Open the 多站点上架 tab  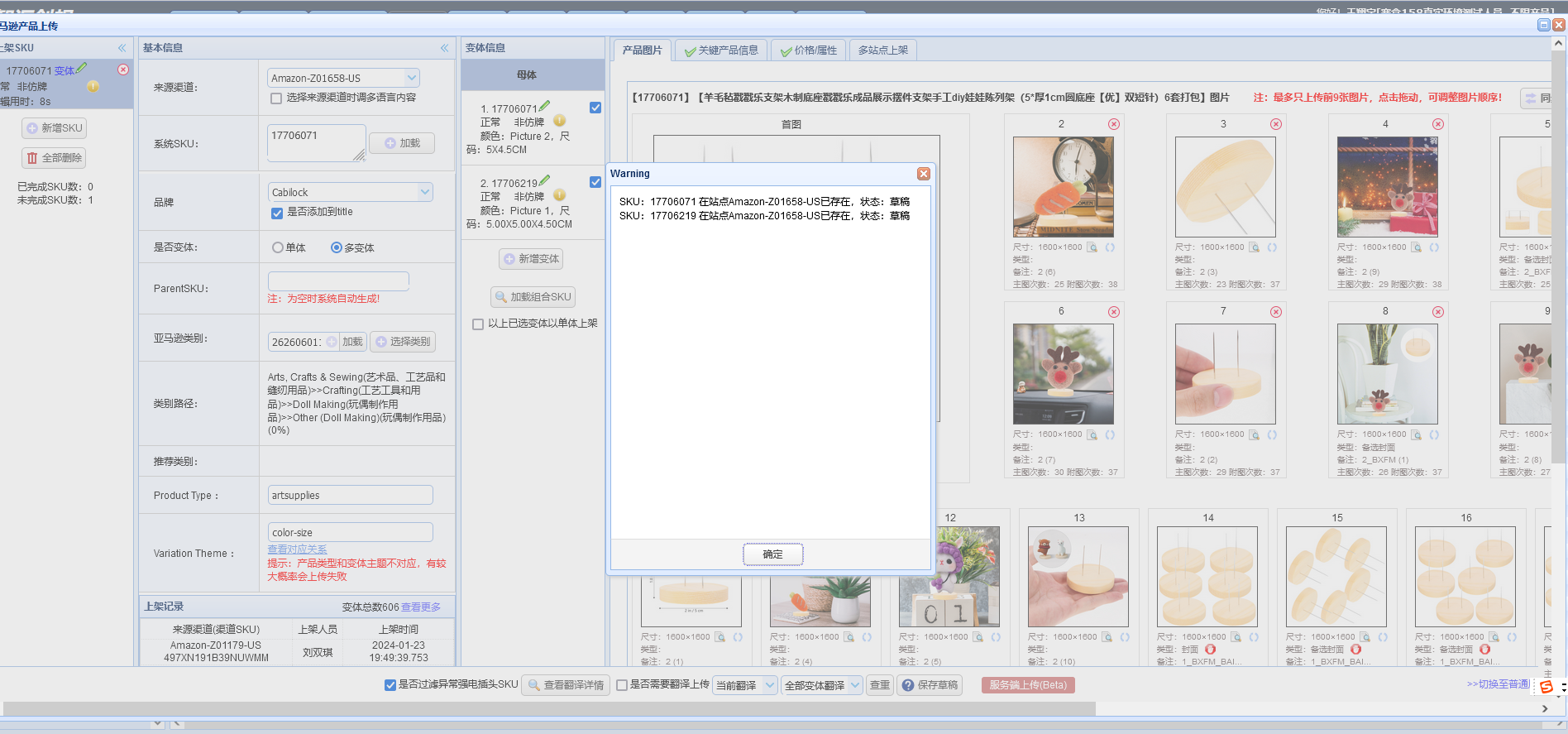click(x=883, y=50)
